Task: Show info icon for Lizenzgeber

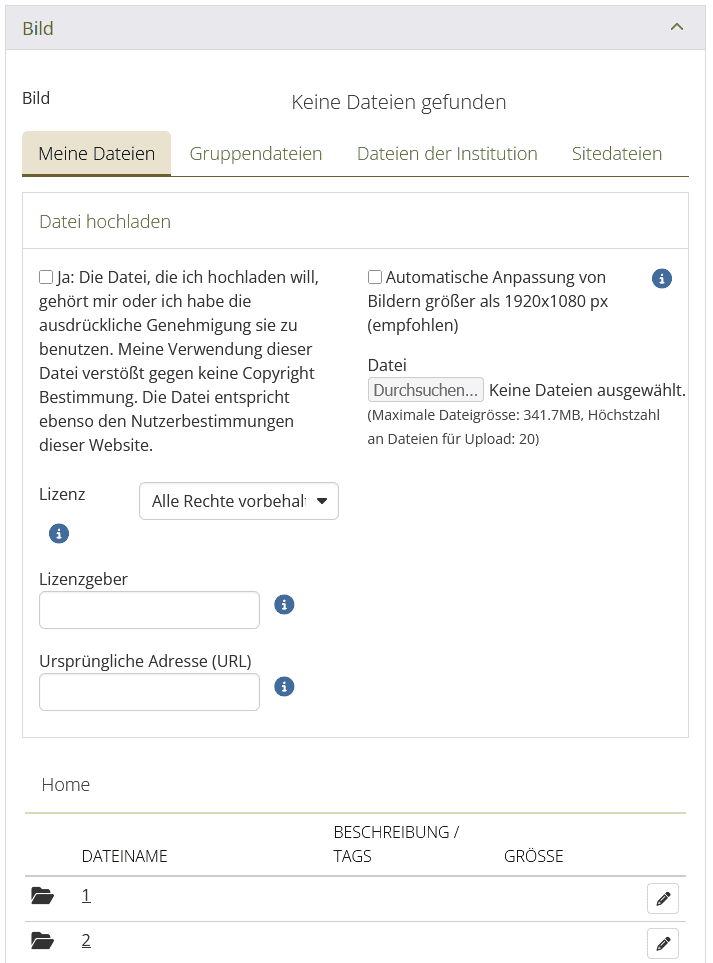Action: [284, 605]
